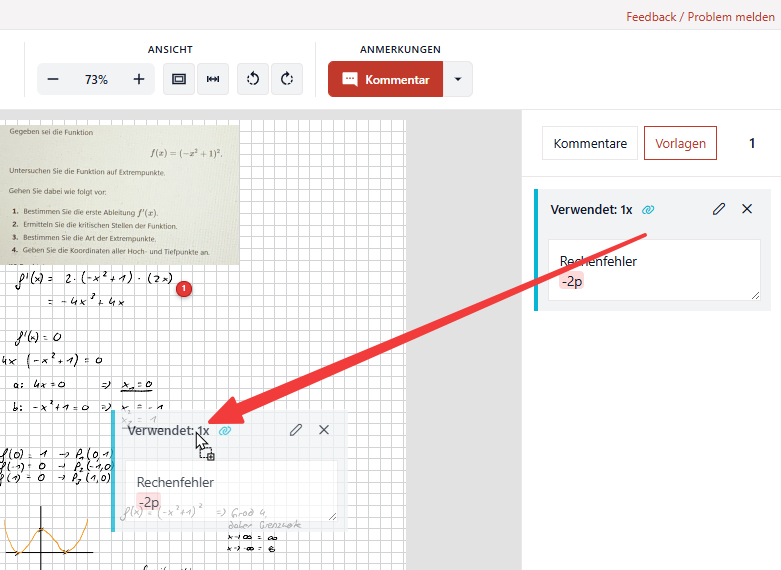781x570 pixels.
Task: Click the link icon on the dragged template card
Action: 225,430
